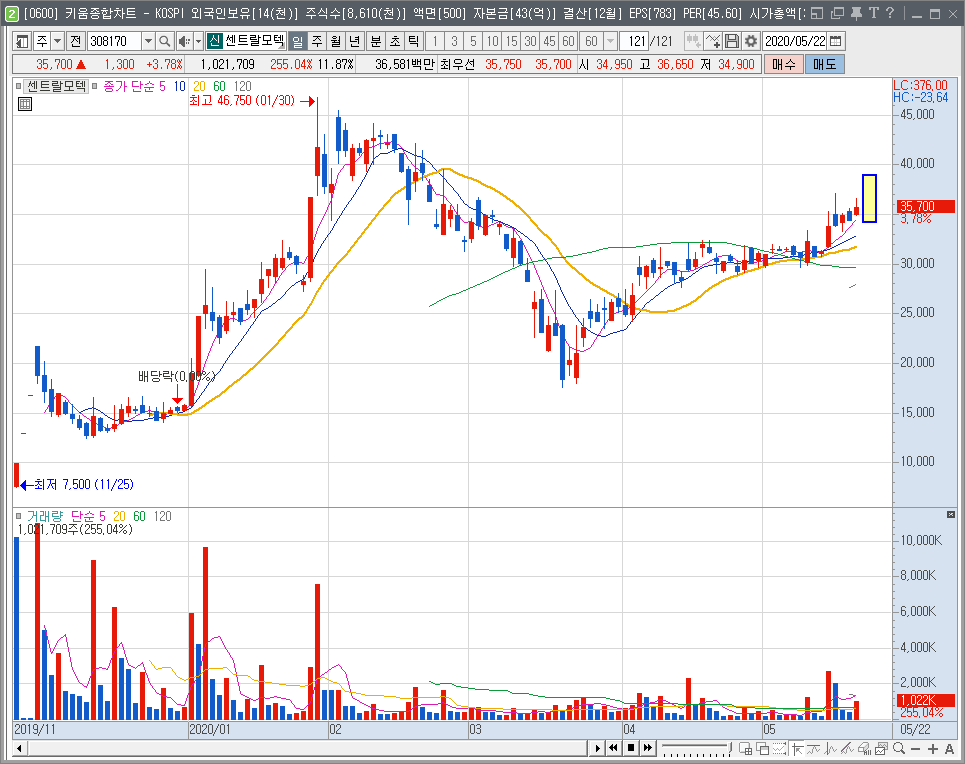Click the 센트랄모텍 chart legend label
Screen dimensions: 965x764
(57, 86)
